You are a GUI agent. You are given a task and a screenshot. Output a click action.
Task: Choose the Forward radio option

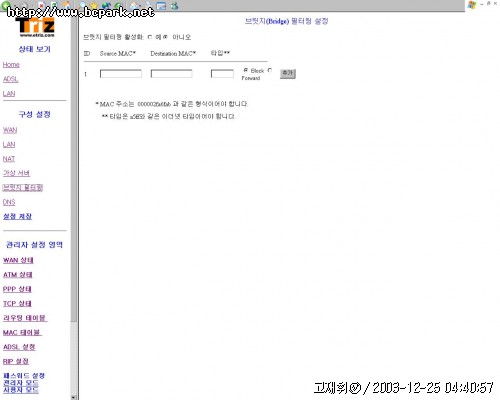click(270, 70)
